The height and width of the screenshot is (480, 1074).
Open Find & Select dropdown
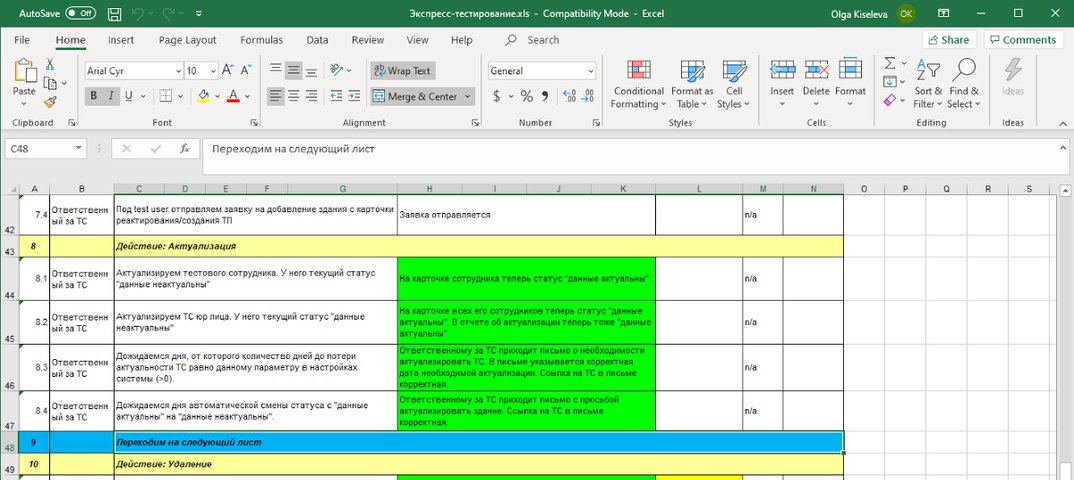[x=964, y=85]
